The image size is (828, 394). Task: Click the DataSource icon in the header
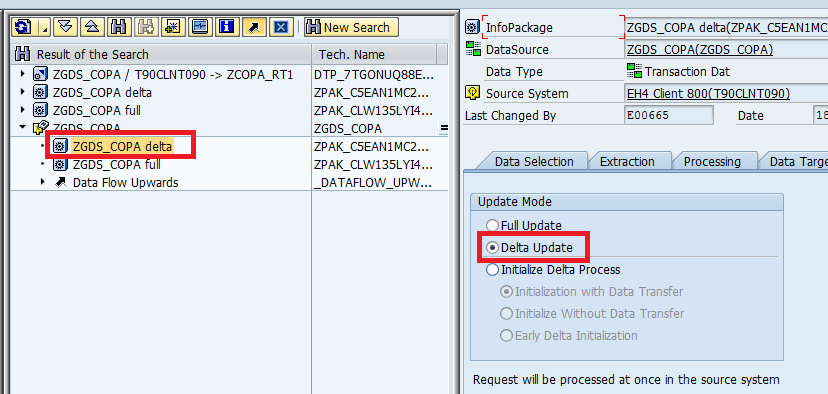[x=473, y=50]
